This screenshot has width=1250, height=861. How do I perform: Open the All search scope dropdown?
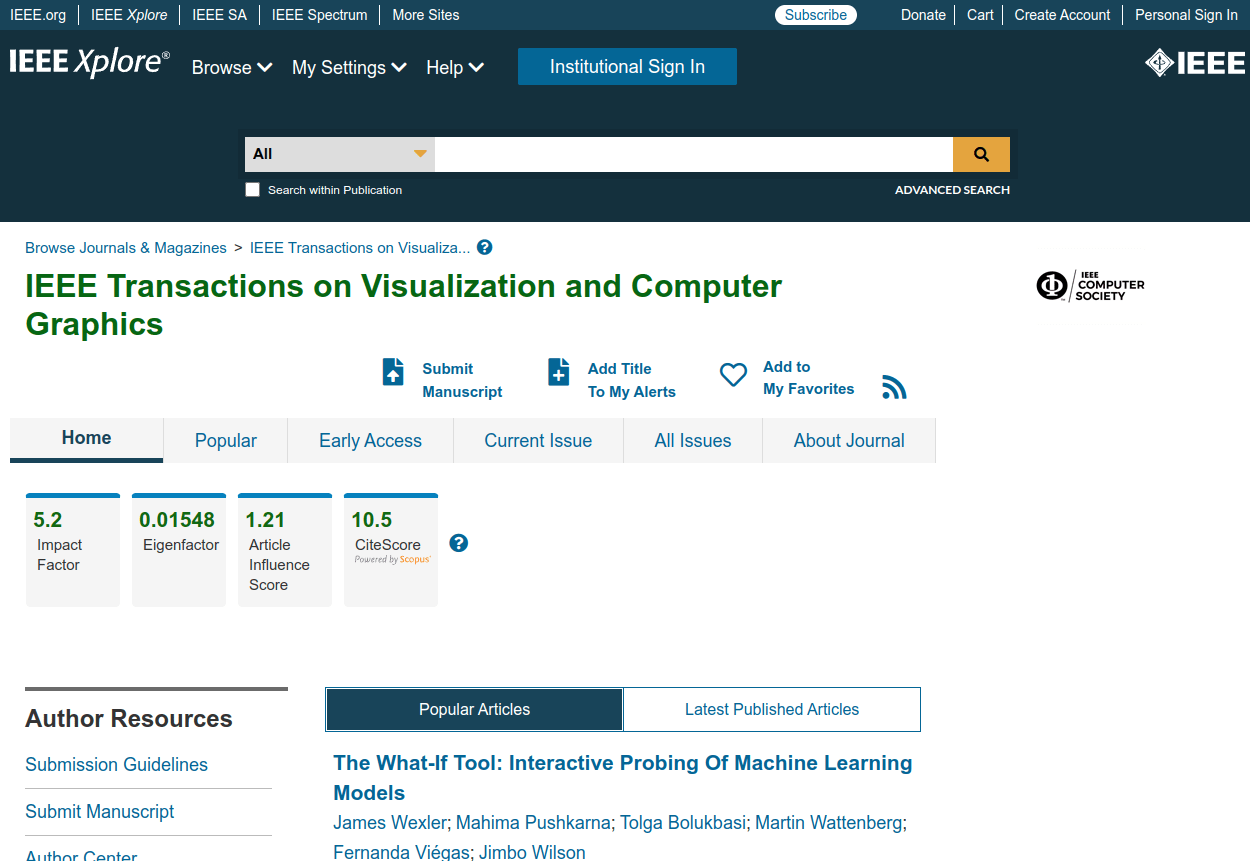[x=340, y=154]
